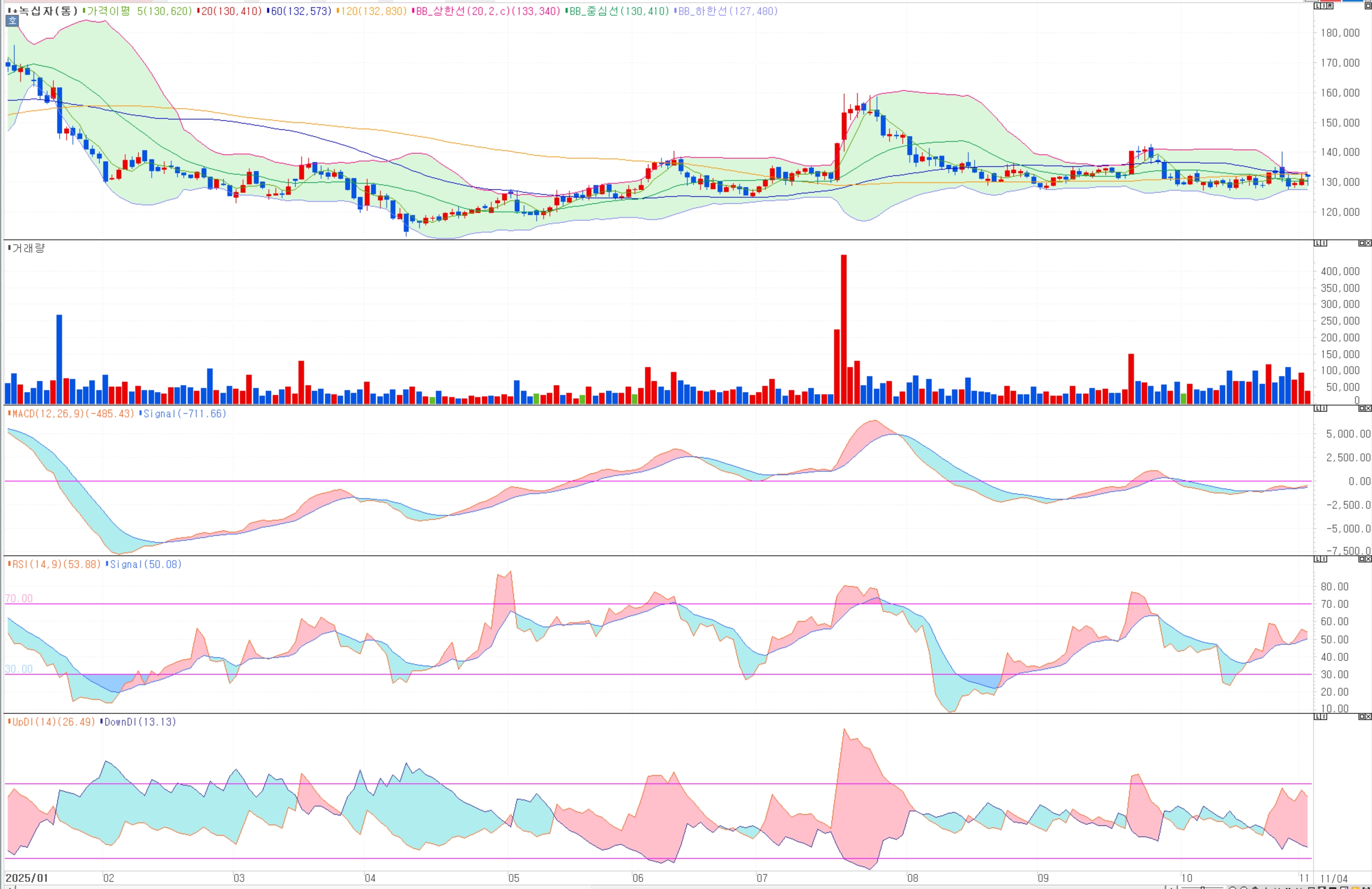
Task: Close the UpDI/DownDI indicator panel
Action: coord(1368,717)
